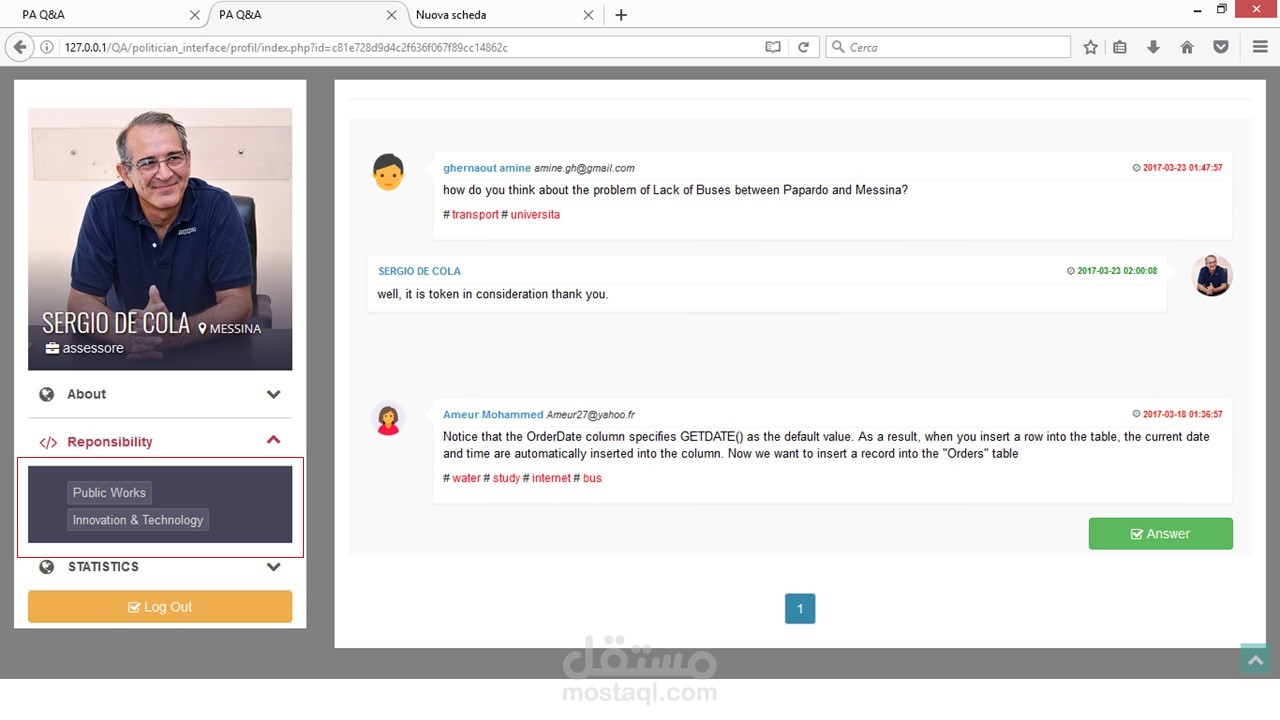Click the email amine.gh@gmail.com
The height and width of the screenshot is (720, 1280).
click(x=584, y=168)
